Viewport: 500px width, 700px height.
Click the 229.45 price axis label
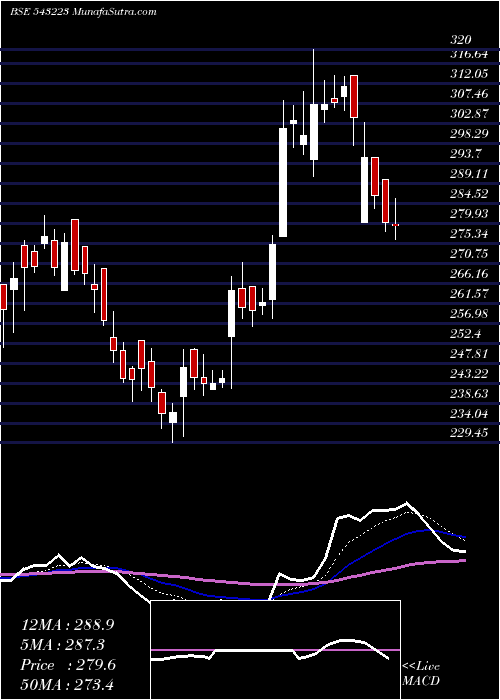click(x=469, y=432)
